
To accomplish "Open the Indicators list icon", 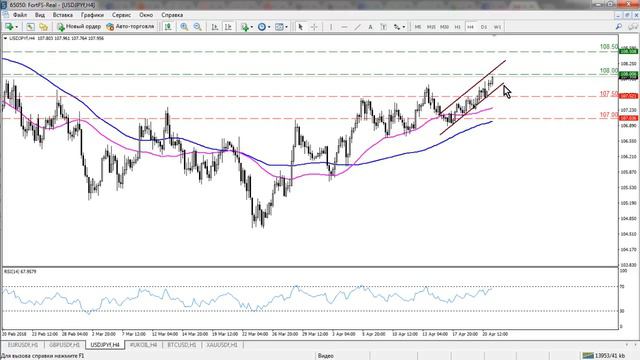I will click(x=245, y=27).
